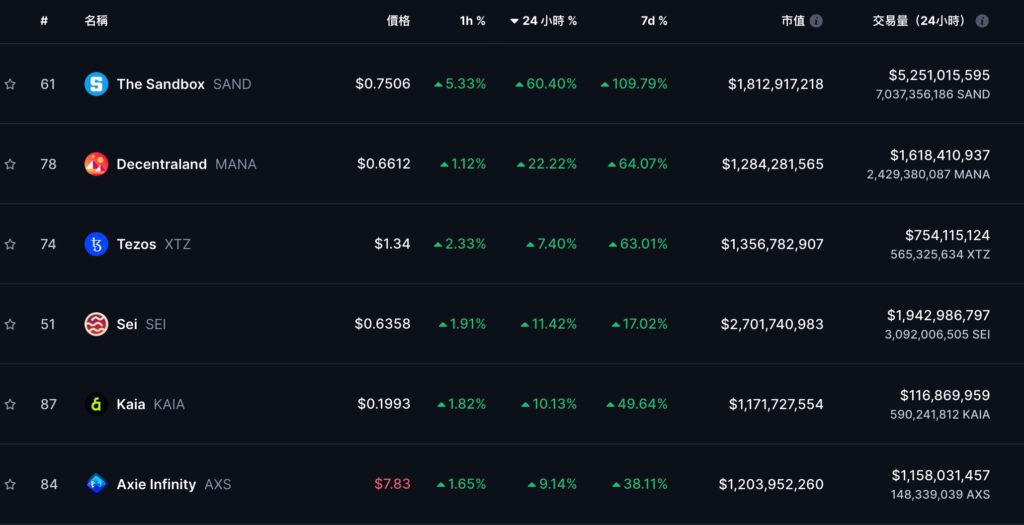This screenshot has height=525, width=1024.
Task: Click the Axie Infinity coin logo icon
Action: coord(96,484)
